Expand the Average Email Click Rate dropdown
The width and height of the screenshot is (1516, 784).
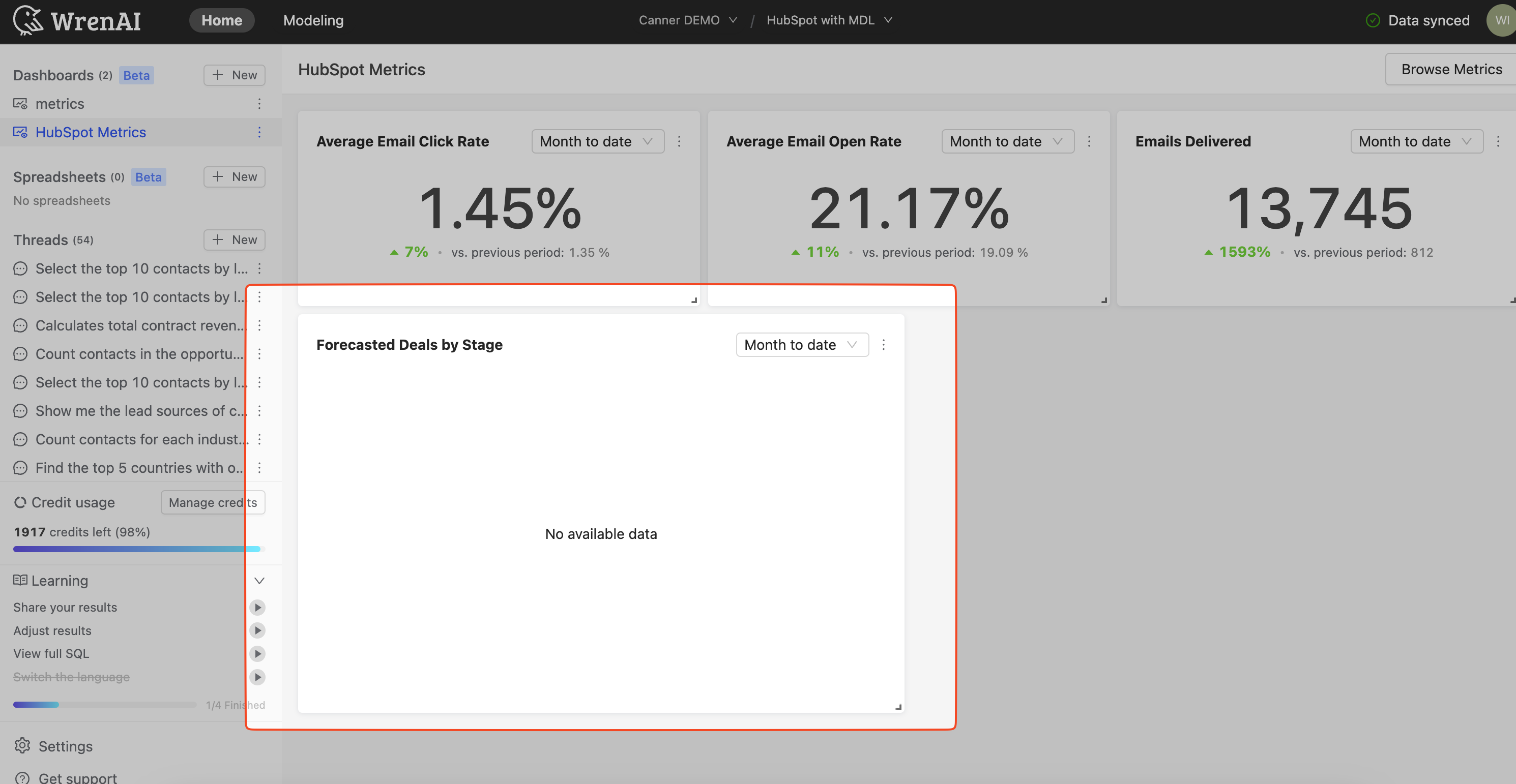tap(597, 140)
